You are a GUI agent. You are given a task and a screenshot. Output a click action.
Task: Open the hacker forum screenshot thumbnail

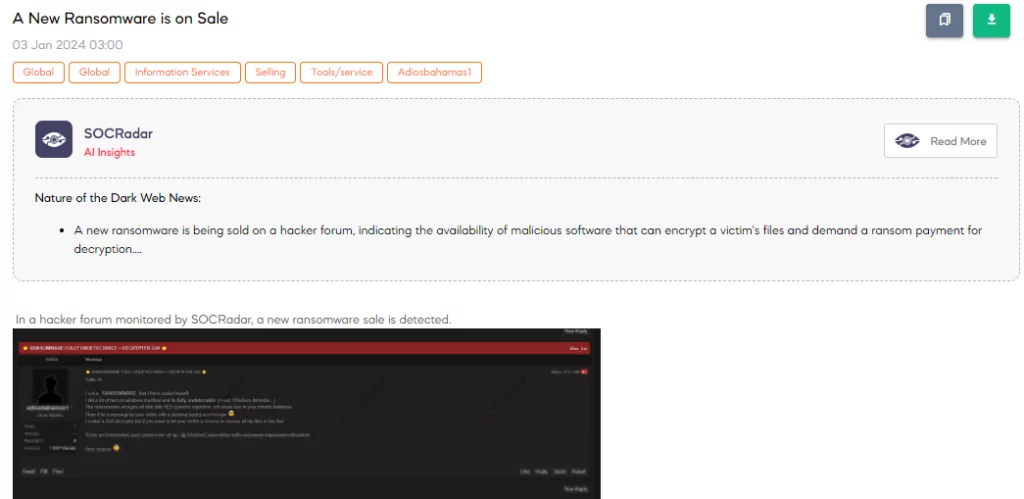(x=306, y=413)
